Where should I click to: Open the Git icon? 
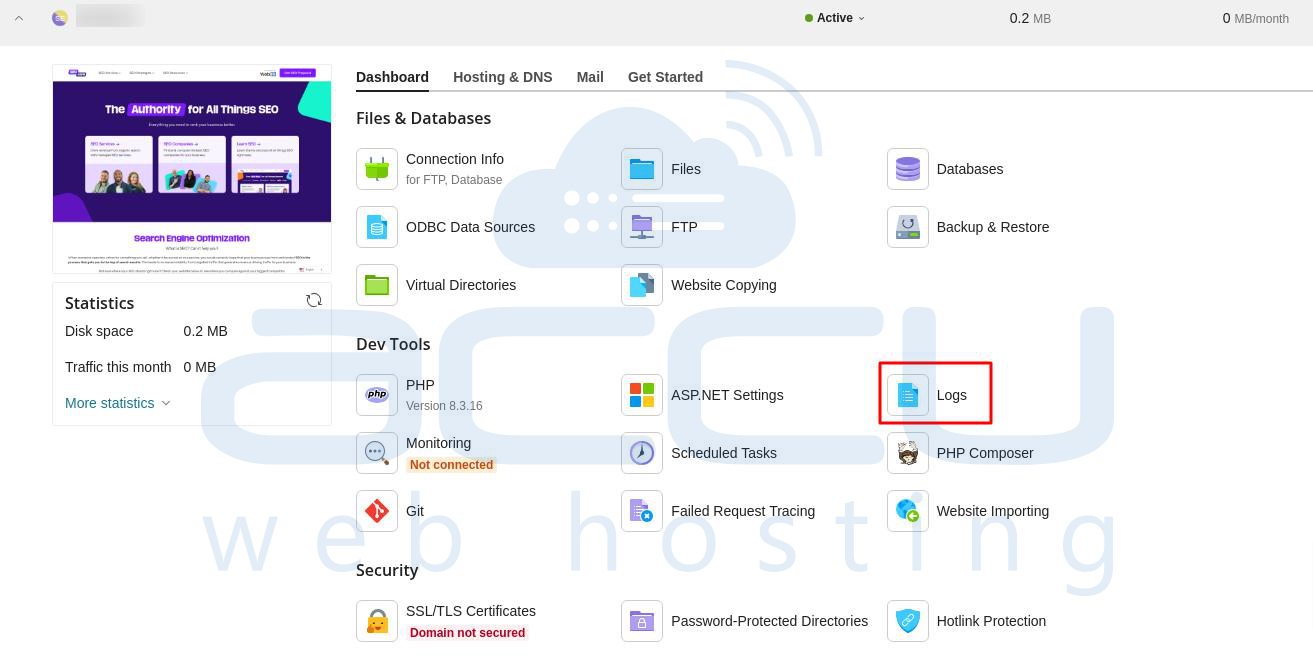377,511
